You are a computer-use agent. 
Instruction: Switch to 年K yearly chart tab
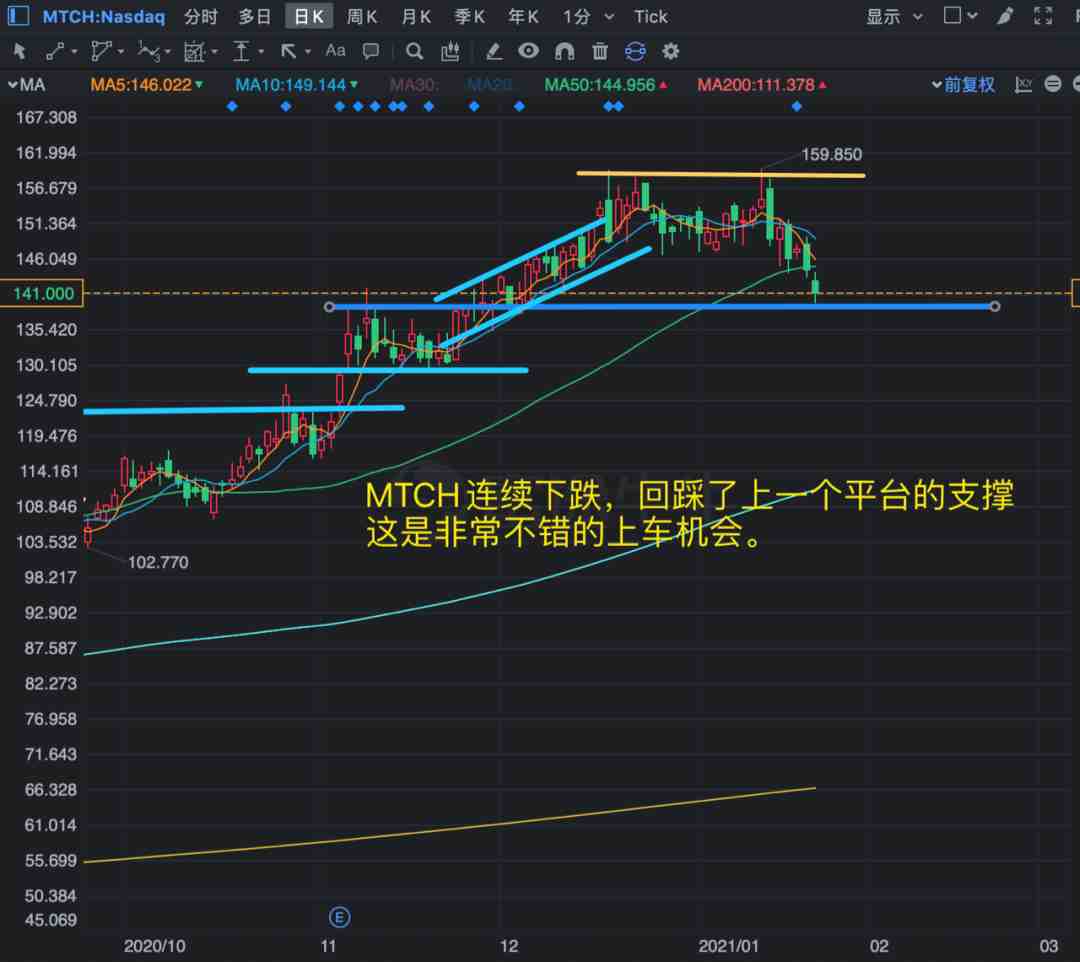(523, 17)
